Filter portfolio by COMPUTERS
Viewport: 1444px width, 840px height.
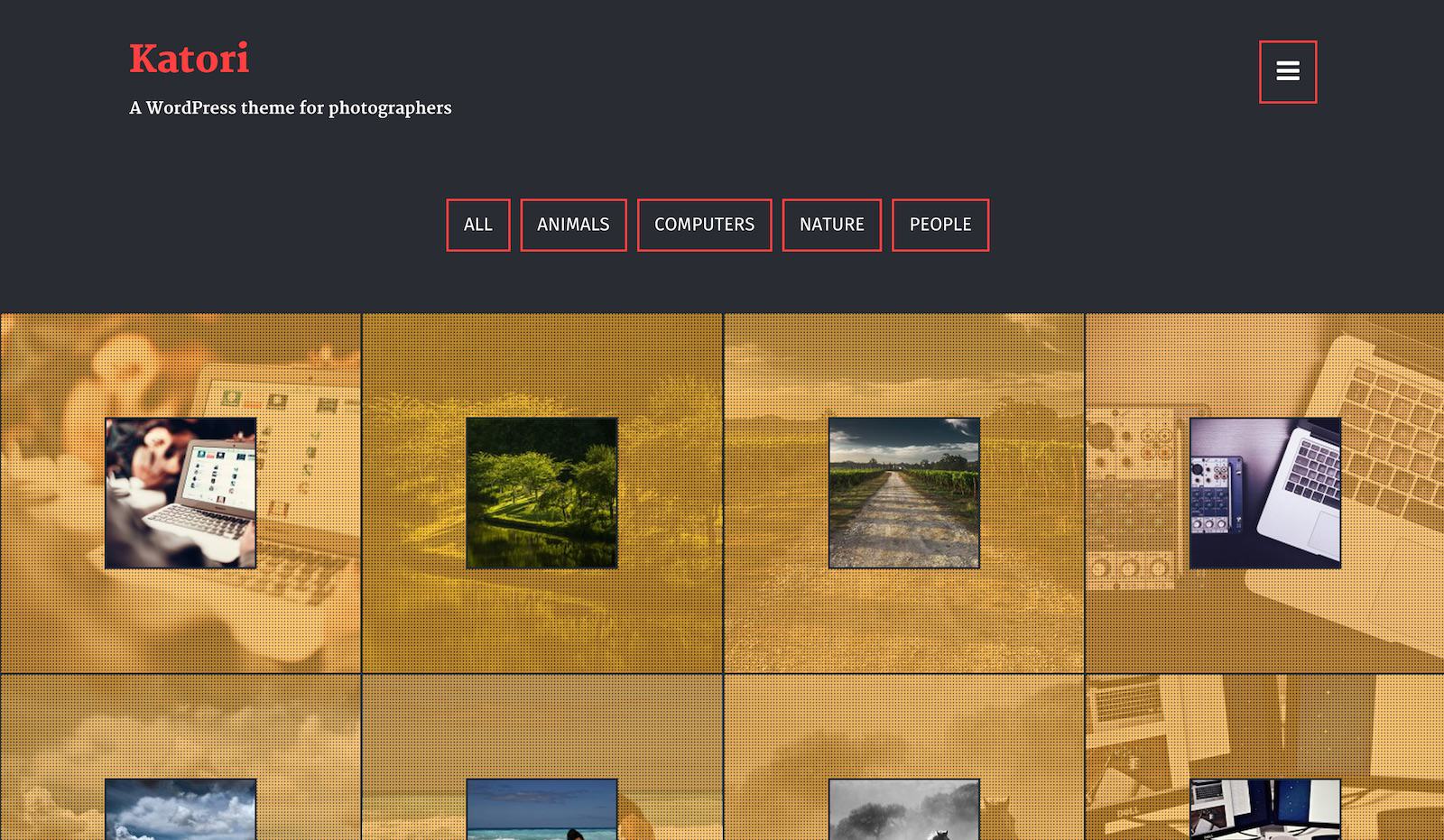coord(704,225)
